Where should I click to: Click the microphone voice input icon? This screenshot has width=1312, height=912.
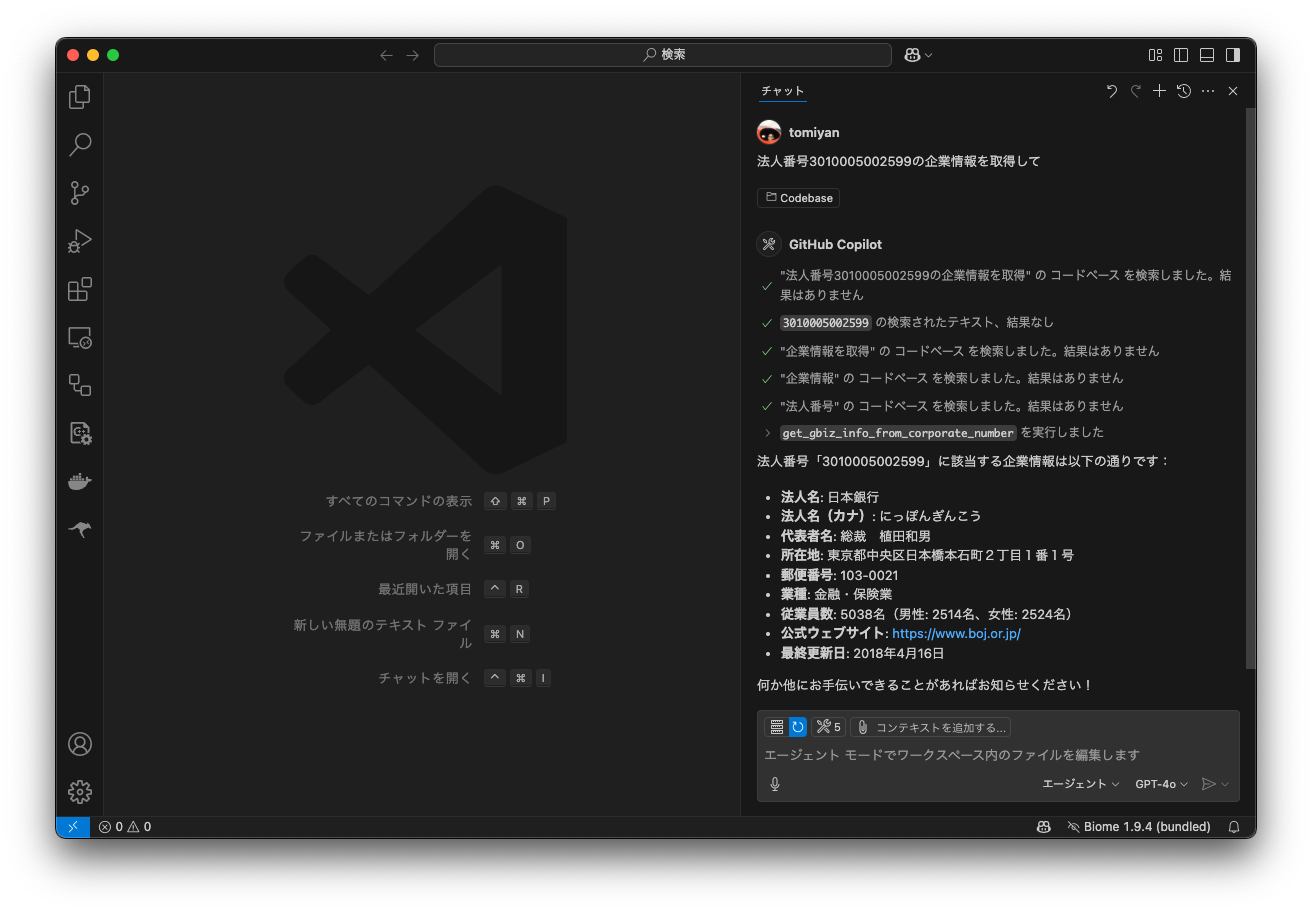775,784
